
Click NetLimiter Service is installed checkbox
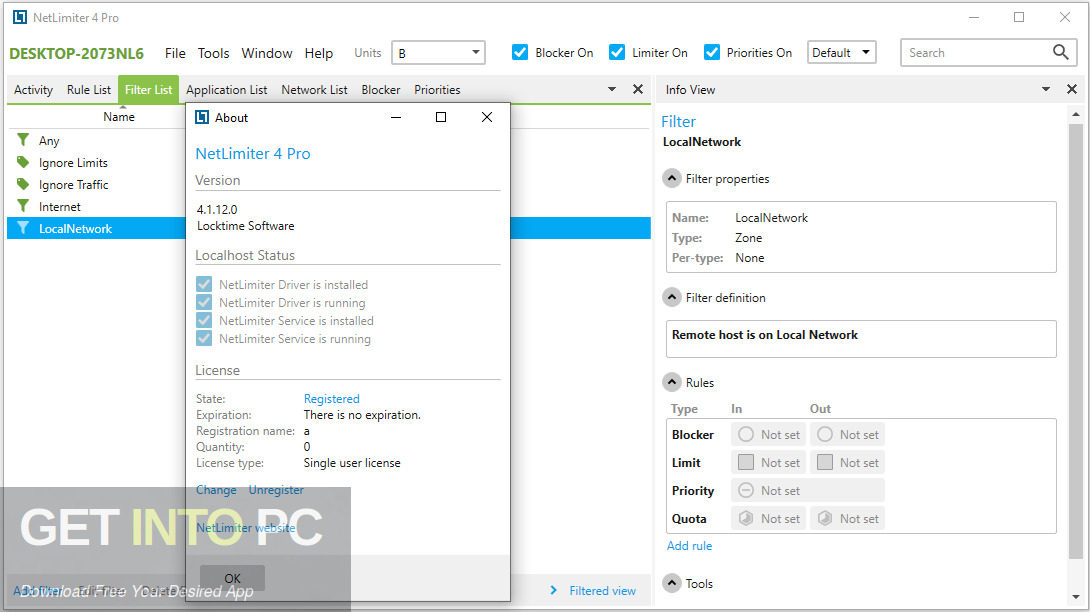point(204,320)
